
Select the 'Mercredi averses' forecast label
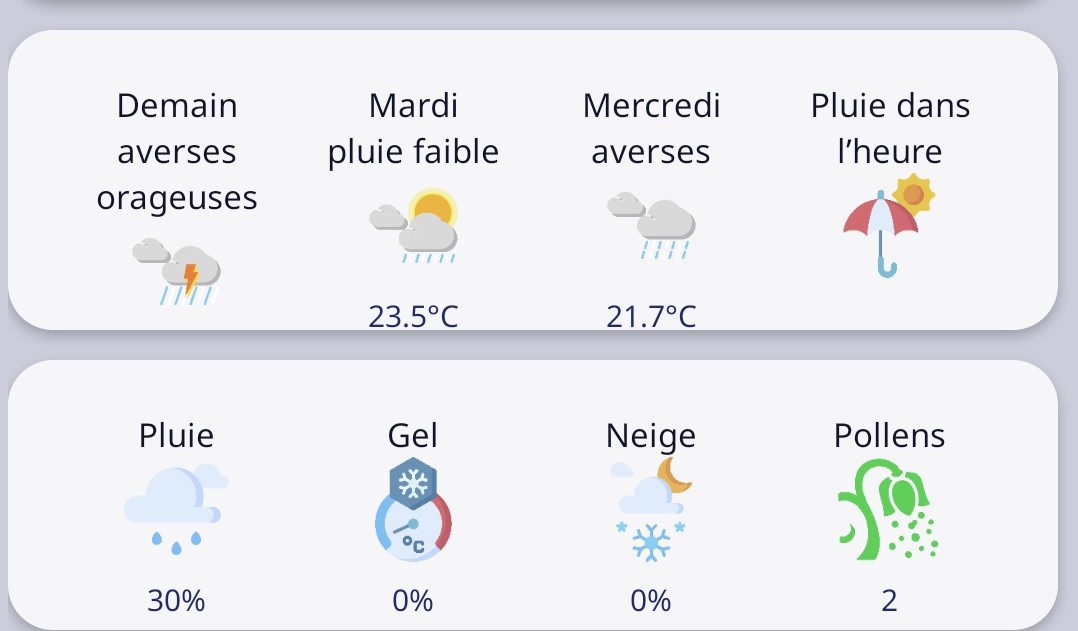[x=651, y=129]
